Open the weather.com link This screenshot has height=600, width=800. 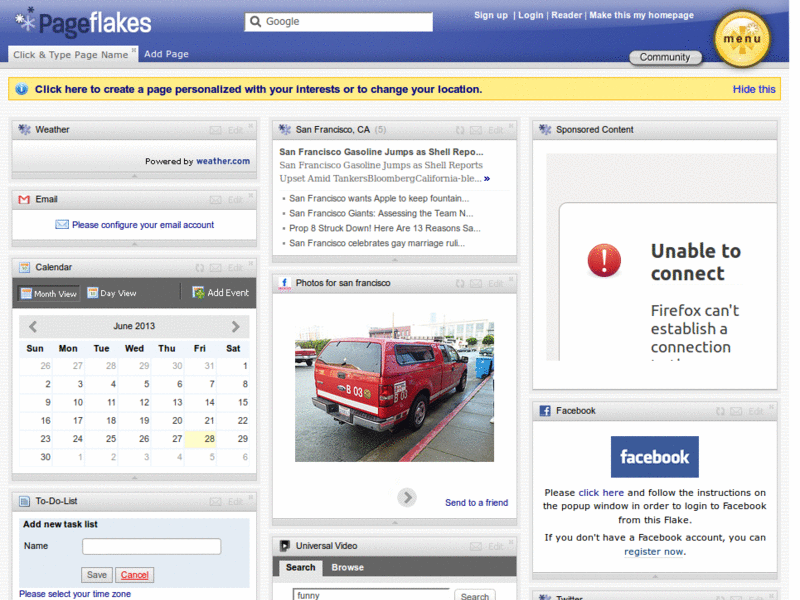click(223, 161)
